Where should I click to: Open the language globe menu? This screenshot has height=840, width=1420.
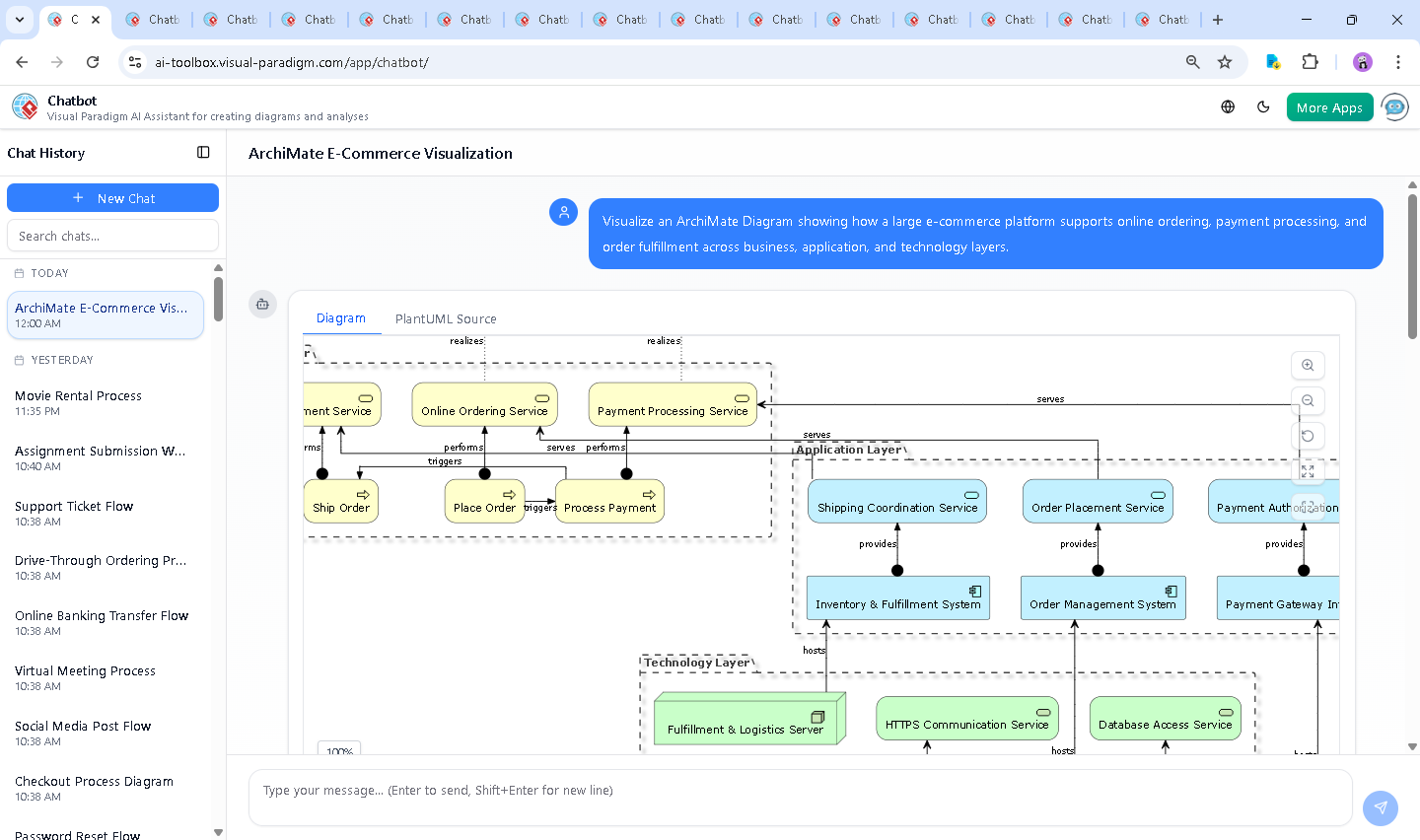(x=1228, y=107)
